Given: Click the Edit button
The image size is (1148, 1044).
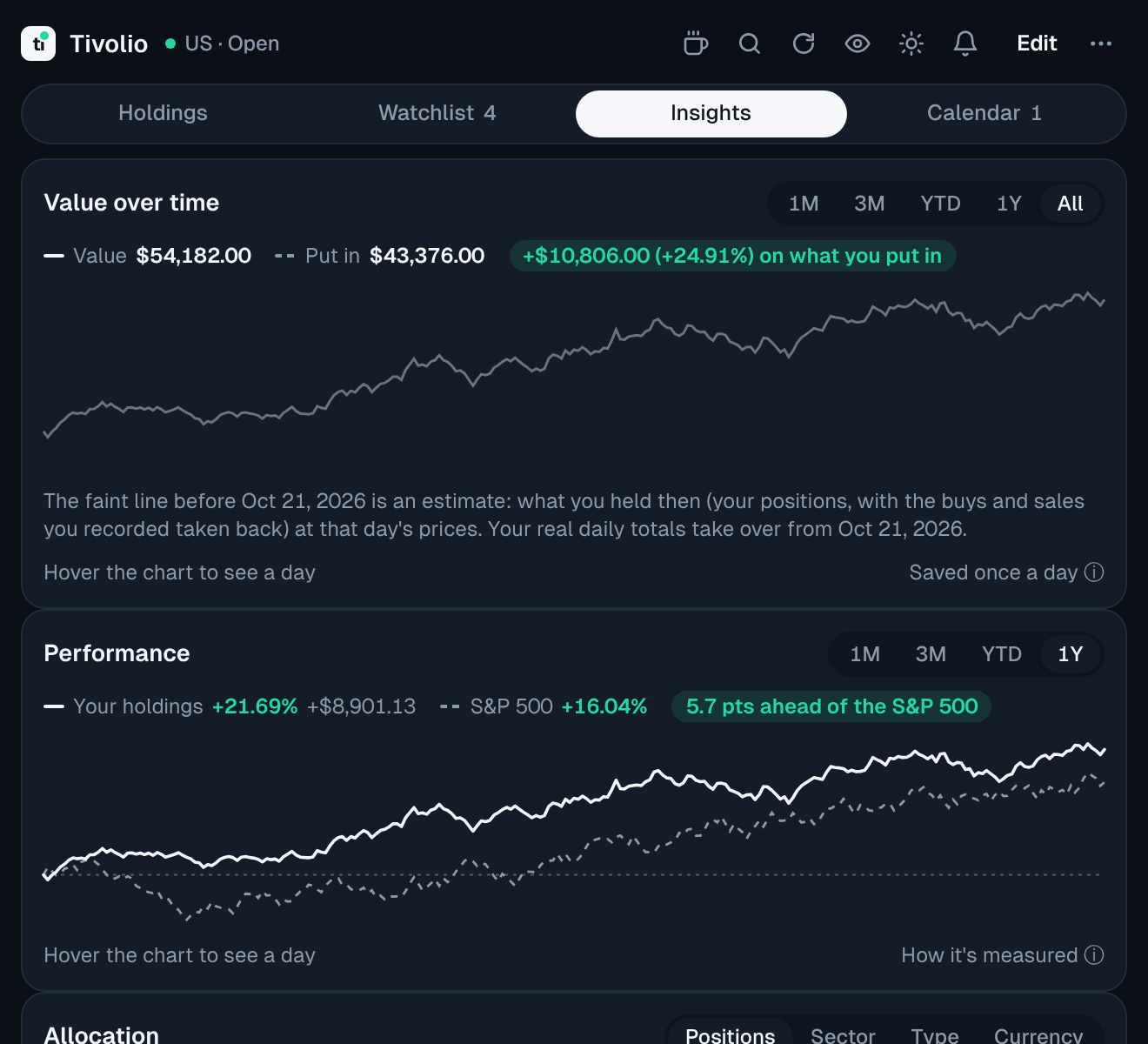Looking at the screenshot, I should click(x=1037, y=43).
